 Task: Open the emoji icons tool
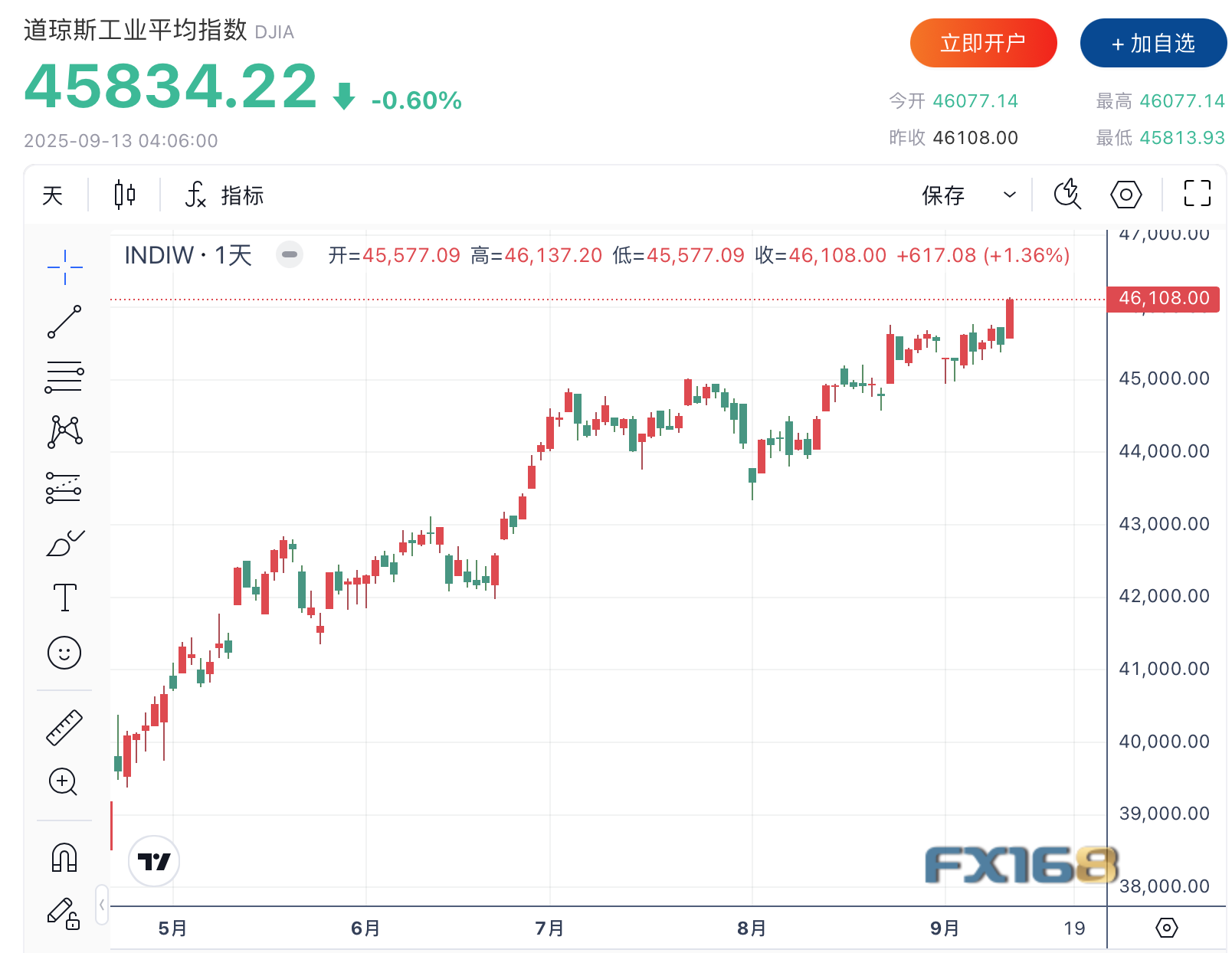[64, 653]
